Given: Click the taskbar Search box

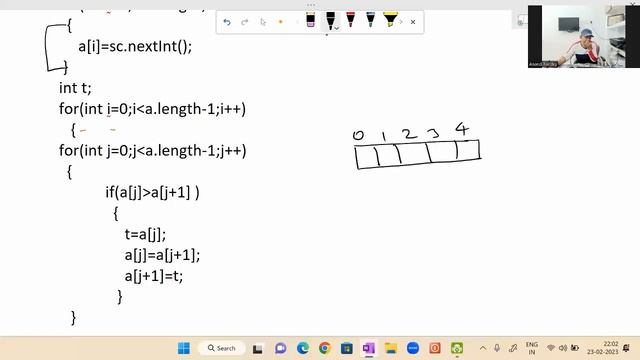Looking at the screenshot, I should coord(222,348).
